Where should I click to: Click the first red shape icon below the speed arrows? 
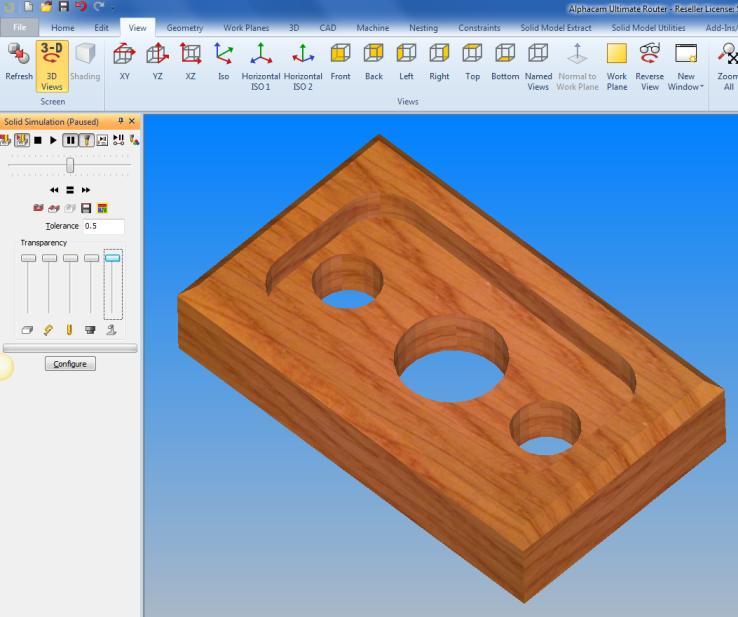coord(38,208)
